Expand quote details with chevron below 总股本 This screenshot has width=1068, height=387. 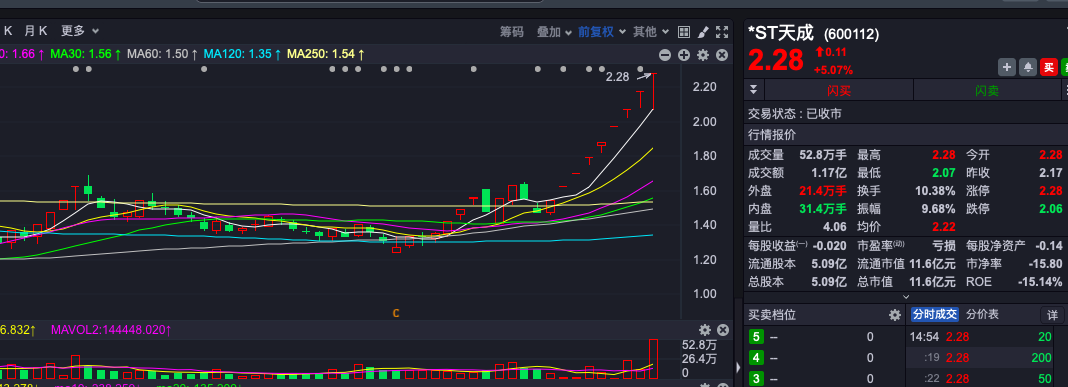pyautogui.click(x=906, y=297)
